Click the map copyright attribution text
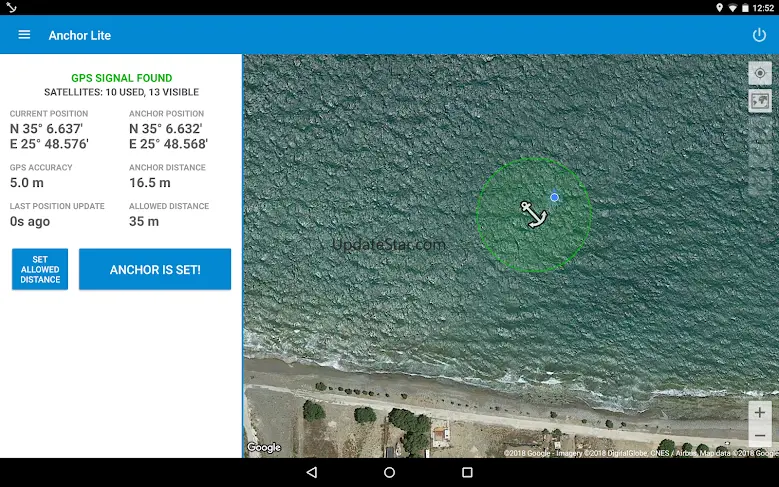This screenshot has width=779, height=487. (640, 453)
